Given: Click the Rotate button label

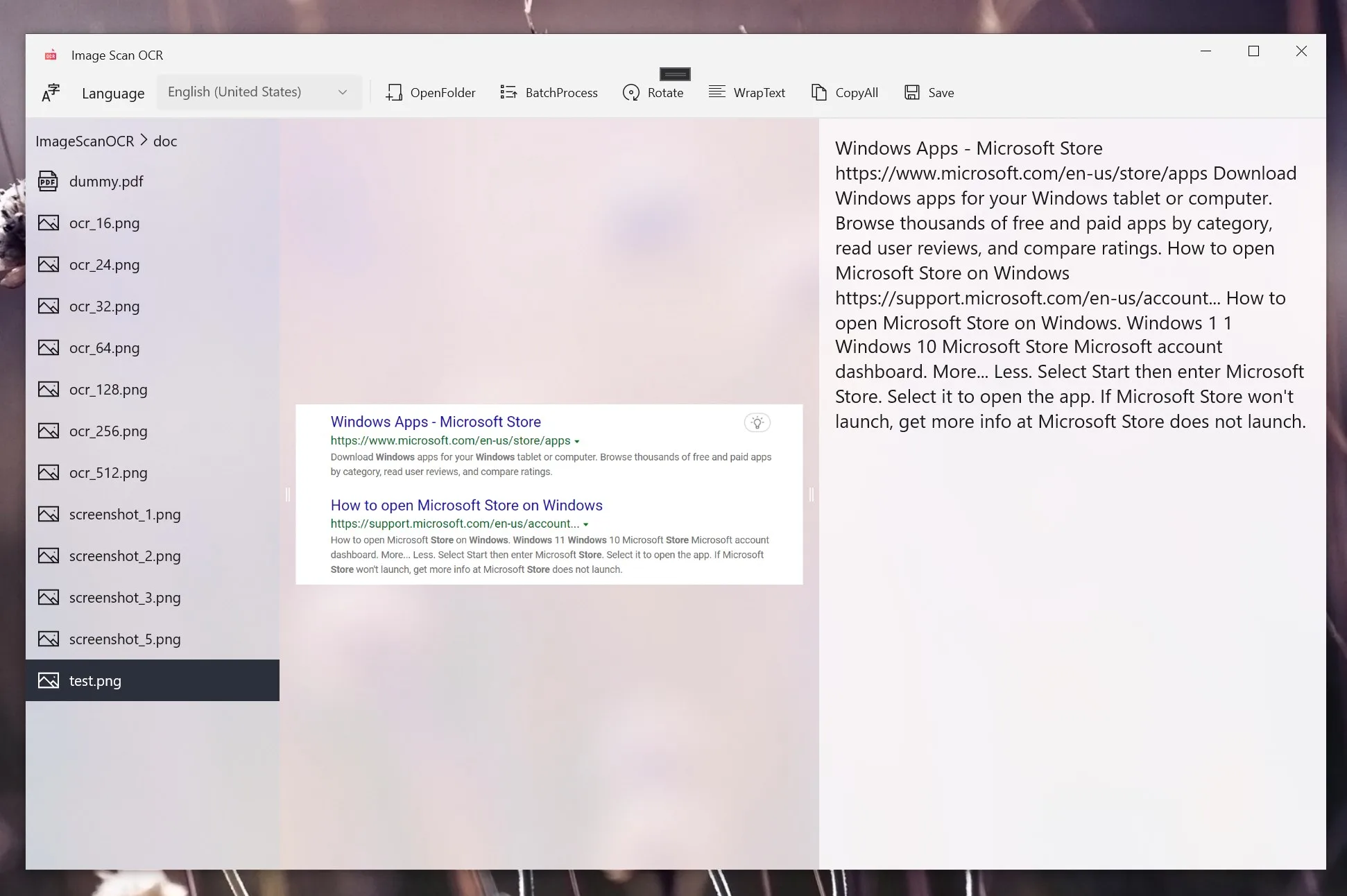Looking at the screenshot, I should click(665, 93).
